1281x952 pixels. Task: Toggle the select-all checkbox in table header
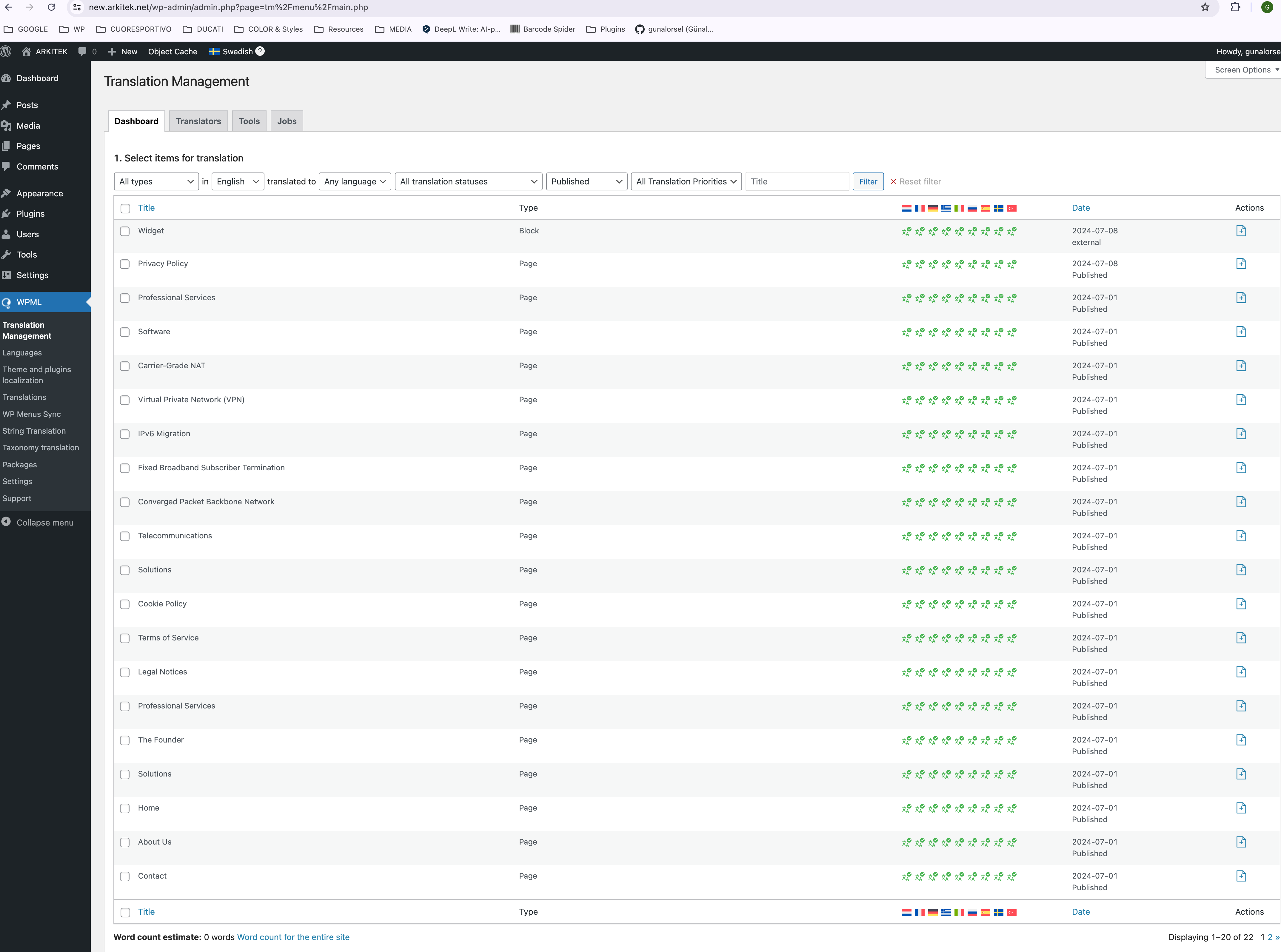[125, 209]
